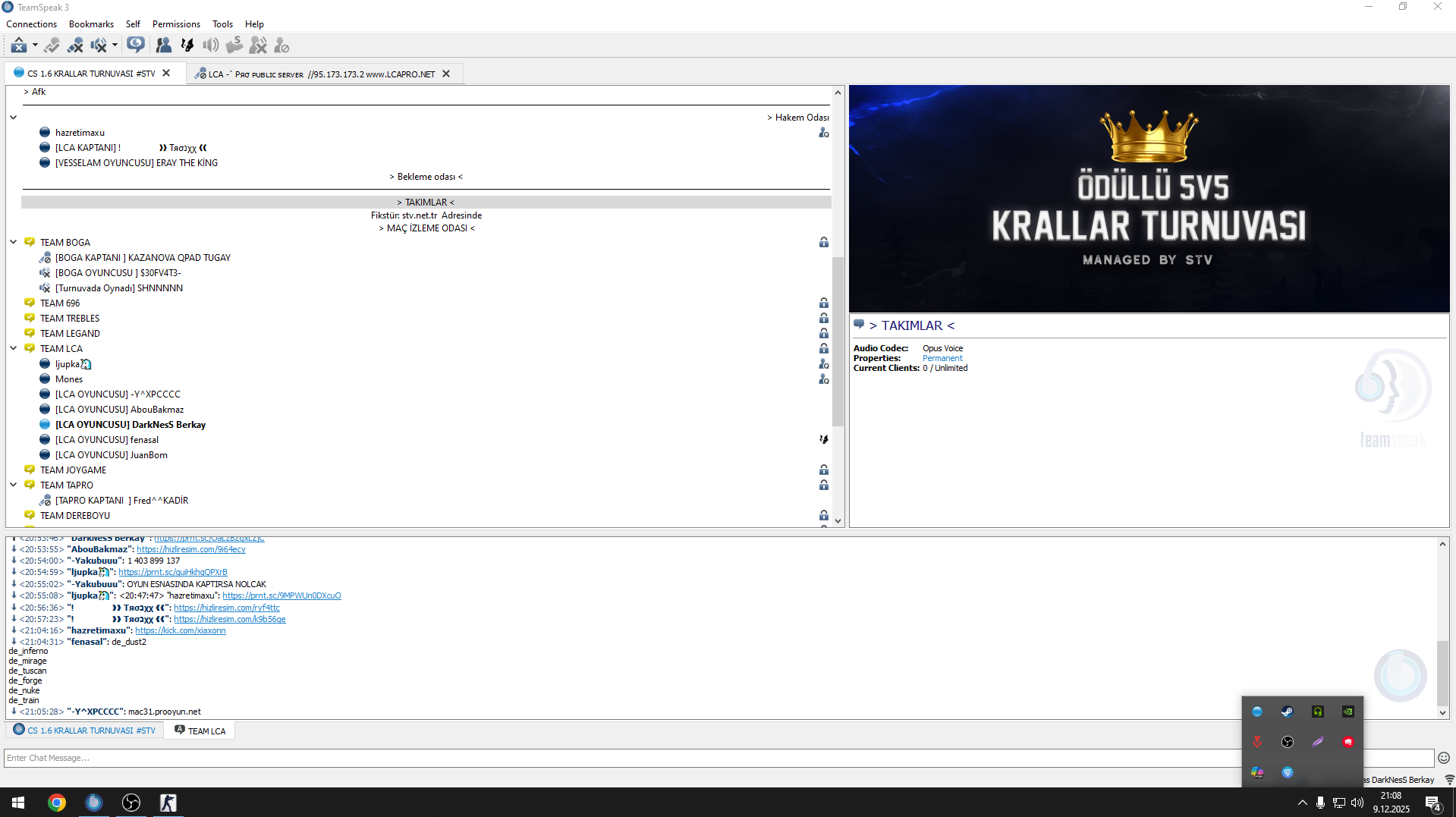Open AbouBakmaz's hizliresim.com/9i64ecy link
This screenshot has height=817, width=1456.
[191, 549]
